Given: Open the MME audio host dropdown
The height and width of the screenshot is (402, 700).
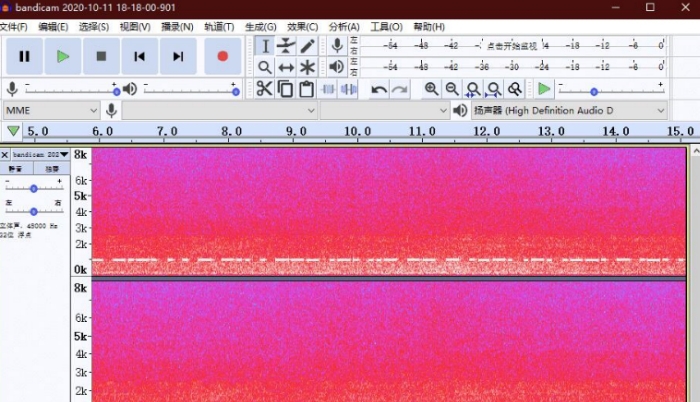Looking at the screenshot, I should tap(51, 110).
